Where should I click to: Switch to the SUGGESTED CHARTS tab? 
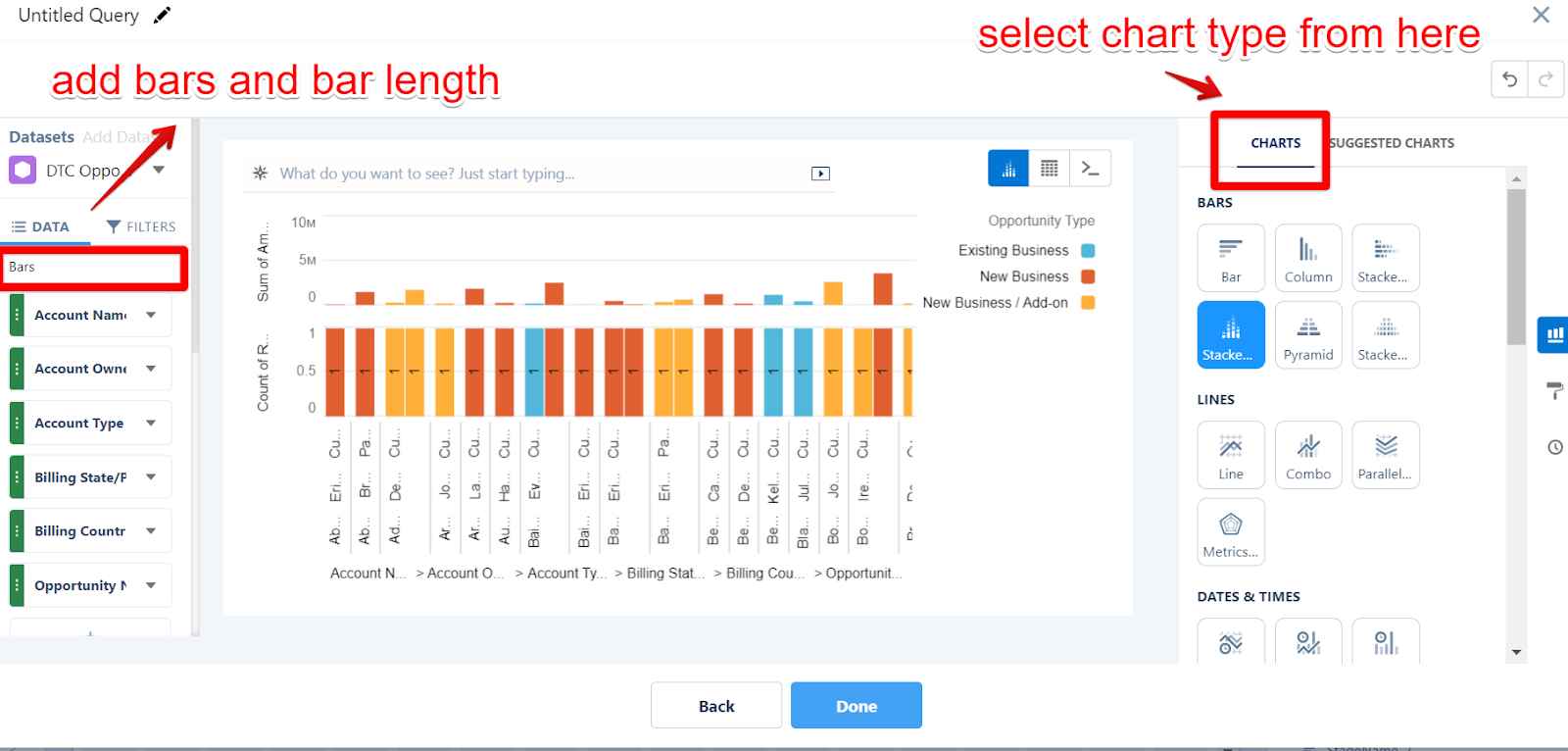pyautogui.click(x=1390, y=142)
